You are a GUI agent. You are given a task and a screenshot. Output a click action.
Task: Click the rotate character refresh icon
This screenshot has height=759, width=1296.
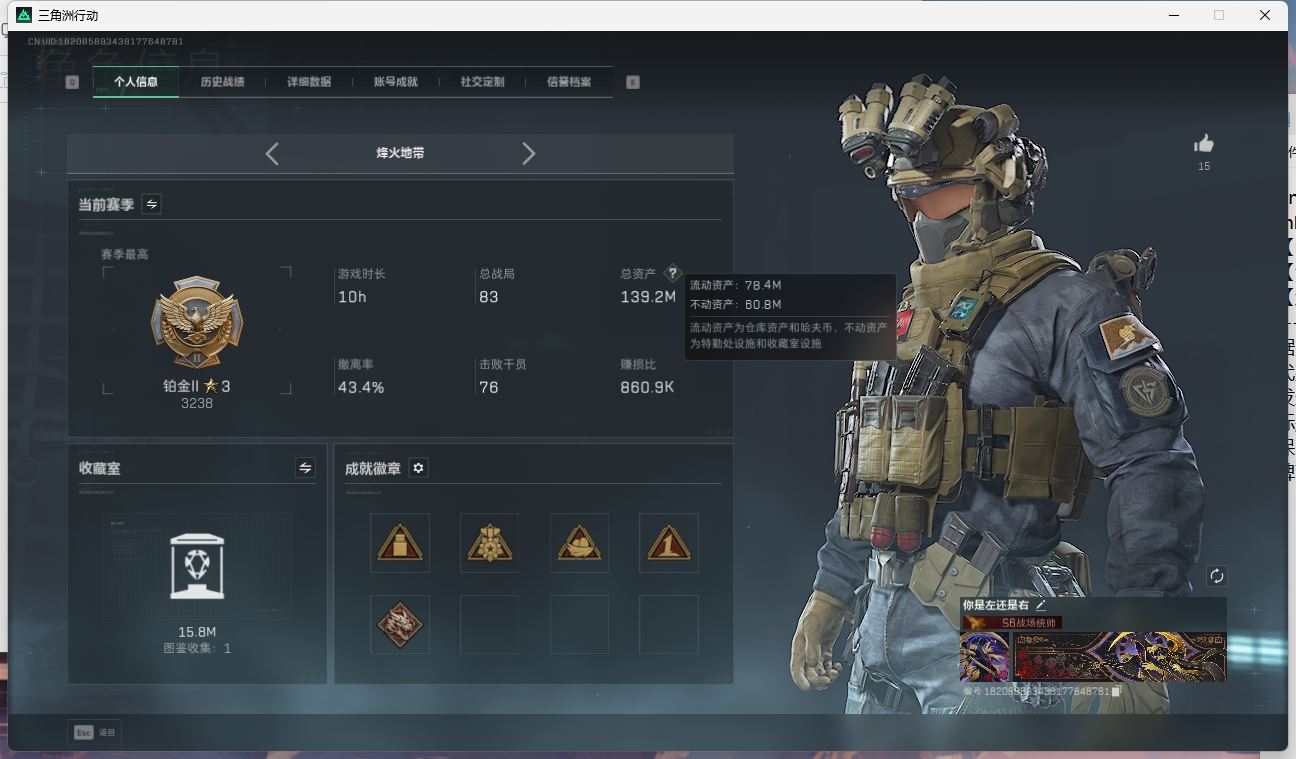point(1216,576)
